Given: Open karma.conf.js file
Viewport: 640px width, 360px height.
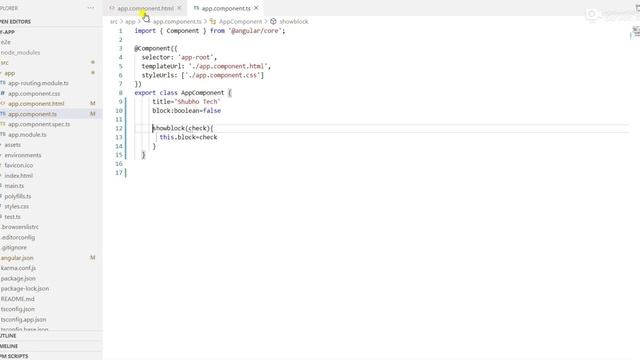Looking at the screenshot, I should point(18,268).
